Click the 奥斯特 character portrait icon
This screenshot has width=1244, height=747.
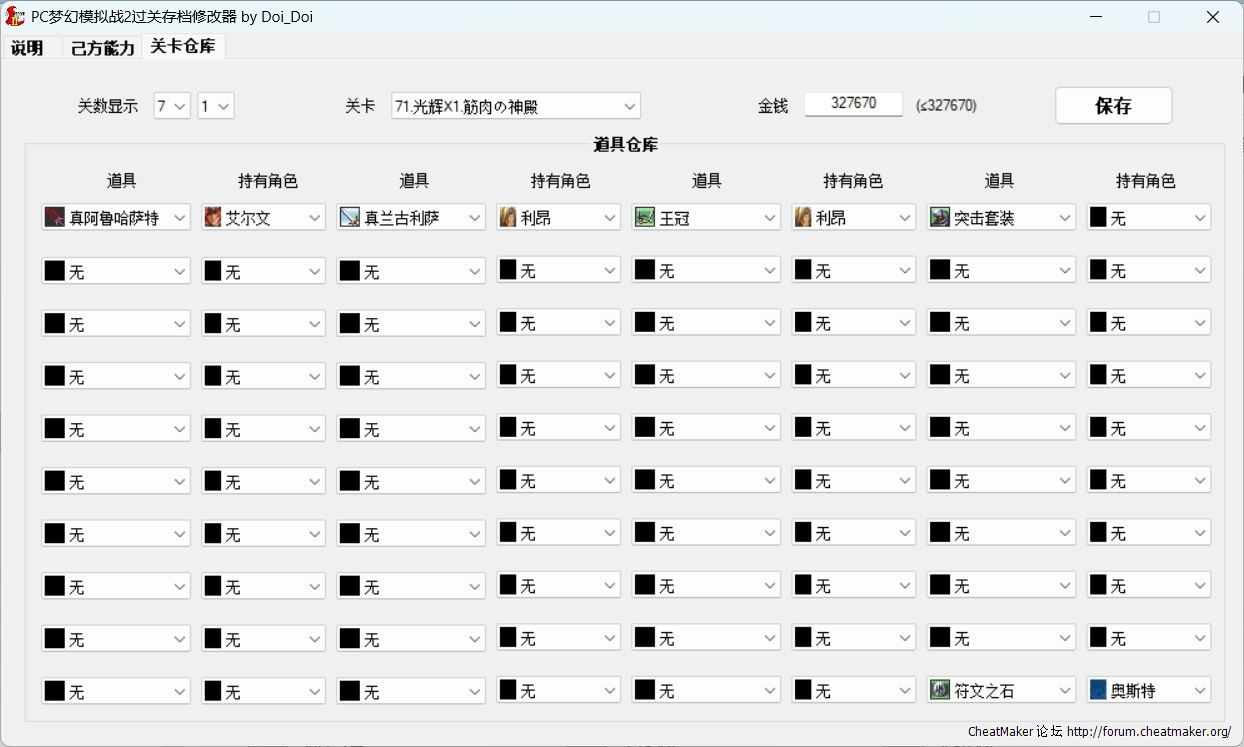point(1098,690)
